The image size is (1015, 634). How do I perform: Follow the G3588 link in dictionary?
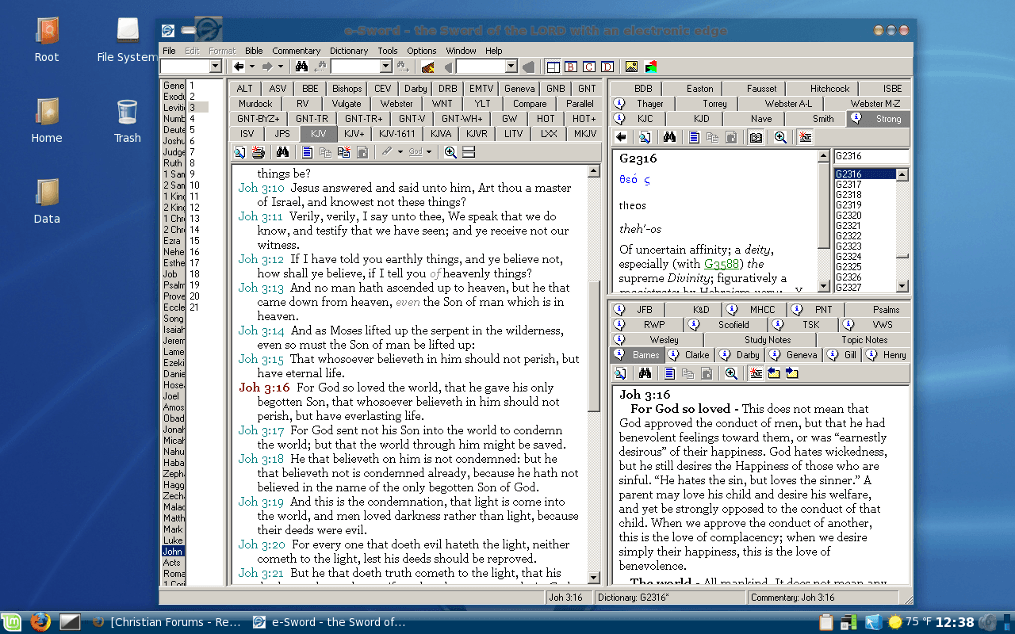(x=721, y=264)
